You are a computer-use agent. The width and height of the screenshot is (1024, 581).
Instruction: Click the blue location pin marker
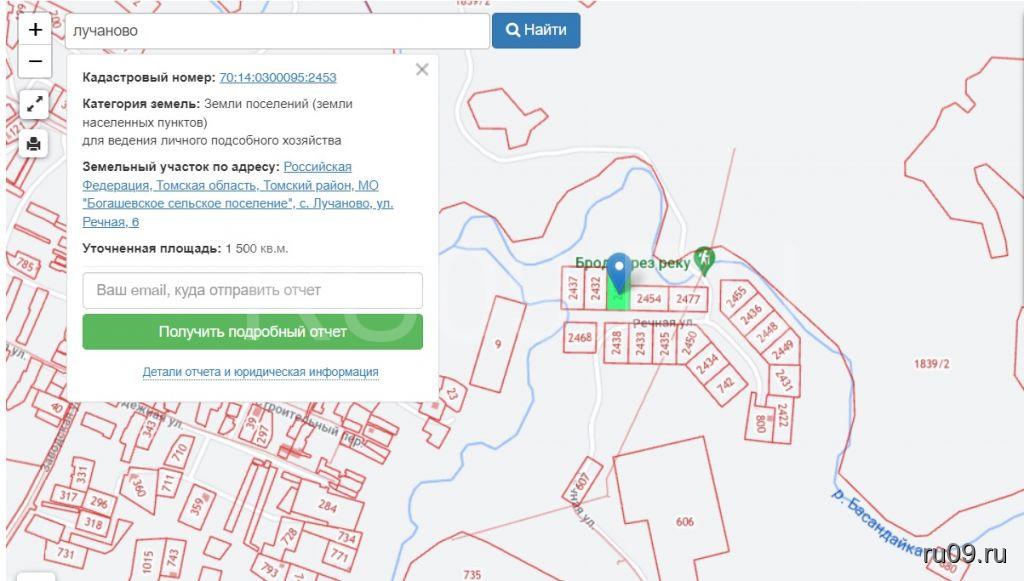[x=619, y=272]
